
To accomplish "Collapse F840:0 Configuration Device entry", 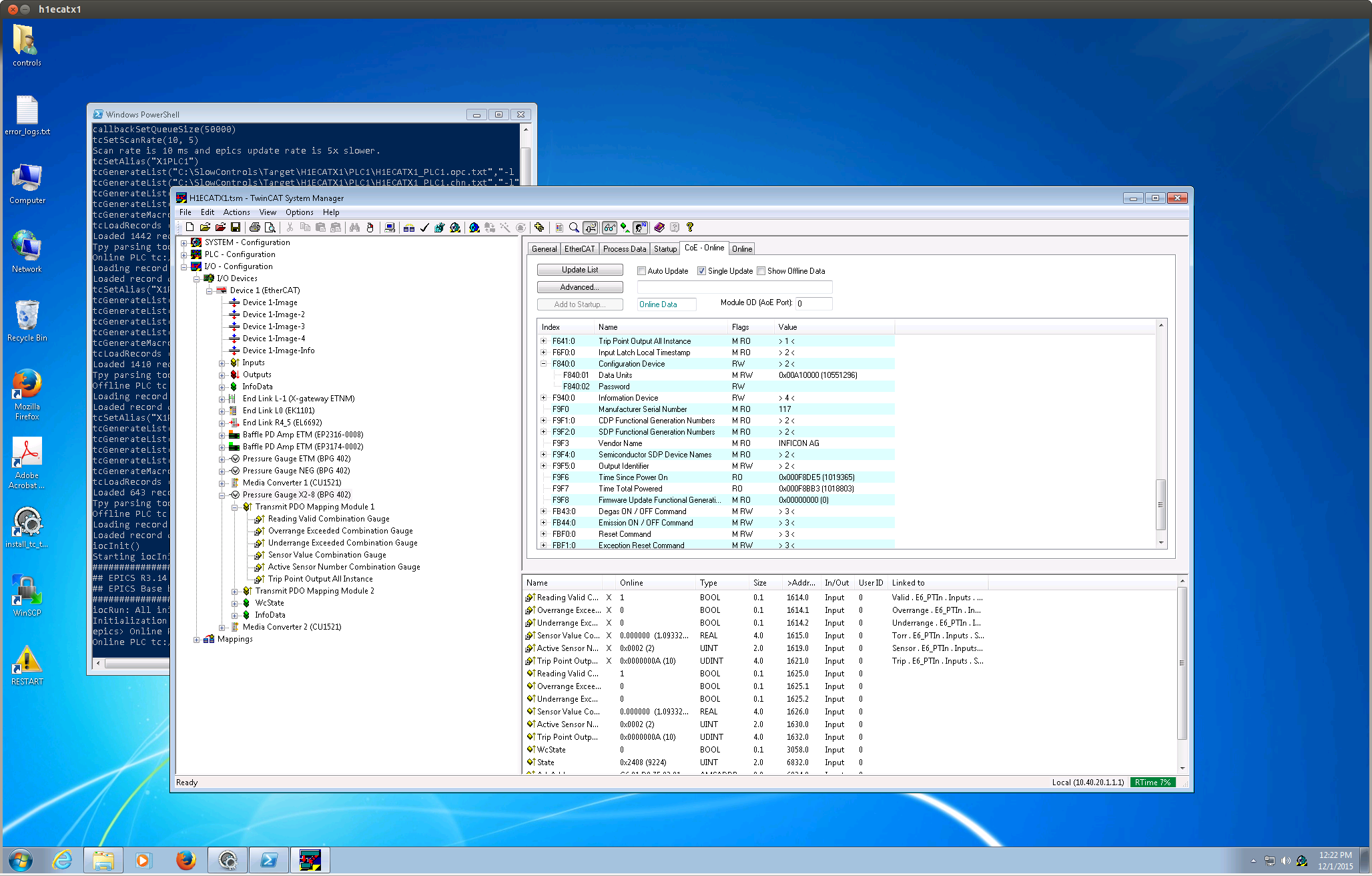I will tap(544, 364).
